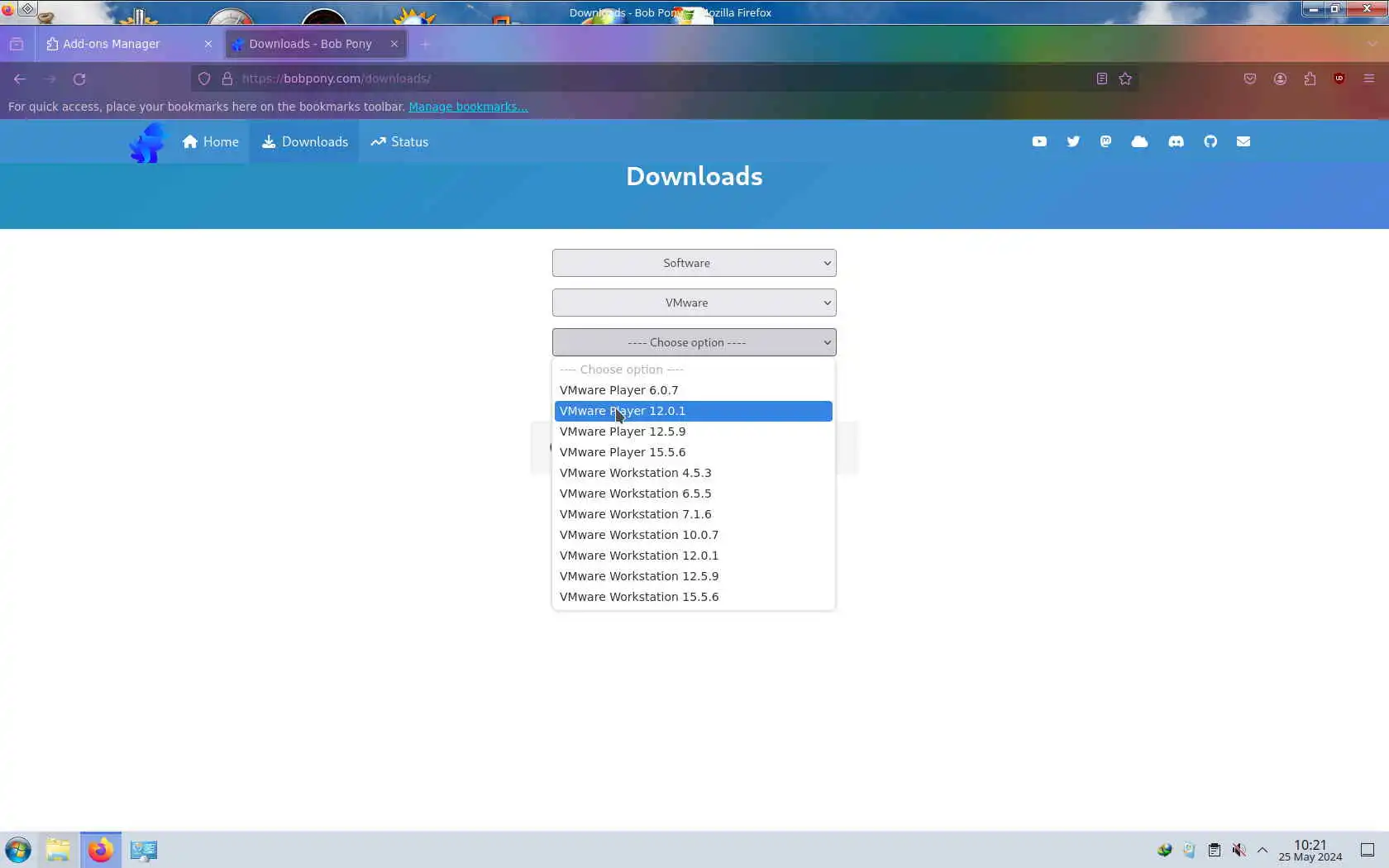Bookmark this page with the star
This screenshot has height=868, width=1389.
click(1125, 79)
